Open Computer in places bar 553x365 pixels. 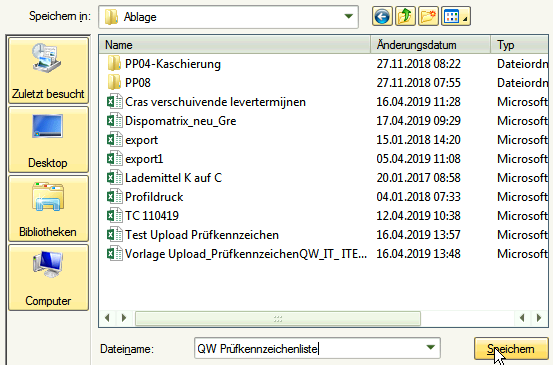coord(48,278)
